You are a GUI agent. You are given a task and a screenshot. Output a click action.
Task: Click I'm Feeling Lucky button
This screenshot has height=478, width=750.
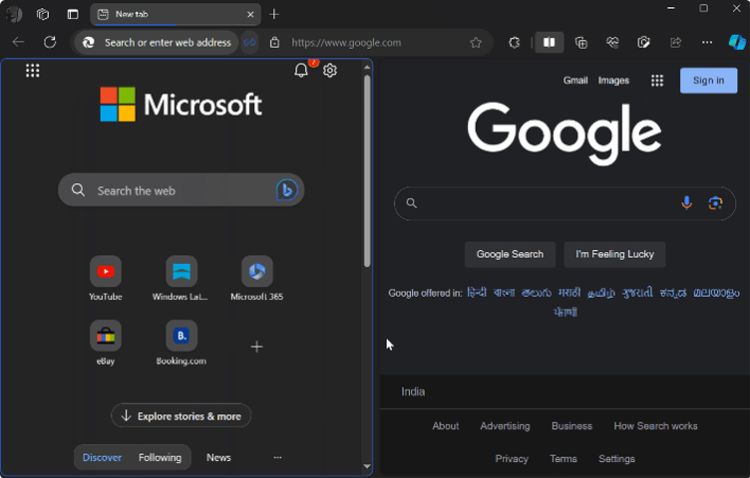(x=615, y=254)
